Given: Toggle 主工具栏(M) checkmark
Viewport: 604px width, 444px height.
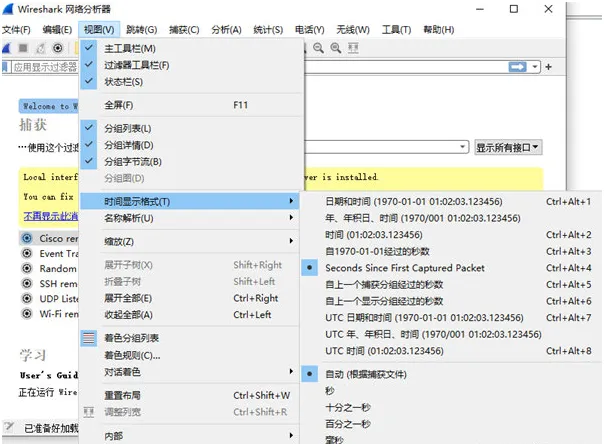Looking at the screenshot, I should click(89, 48).
